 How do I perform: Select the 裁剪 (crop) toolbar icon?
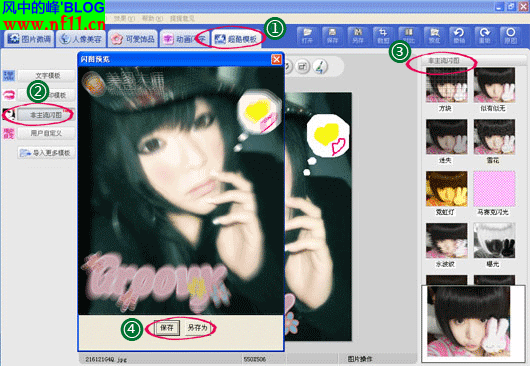[383, 36]
